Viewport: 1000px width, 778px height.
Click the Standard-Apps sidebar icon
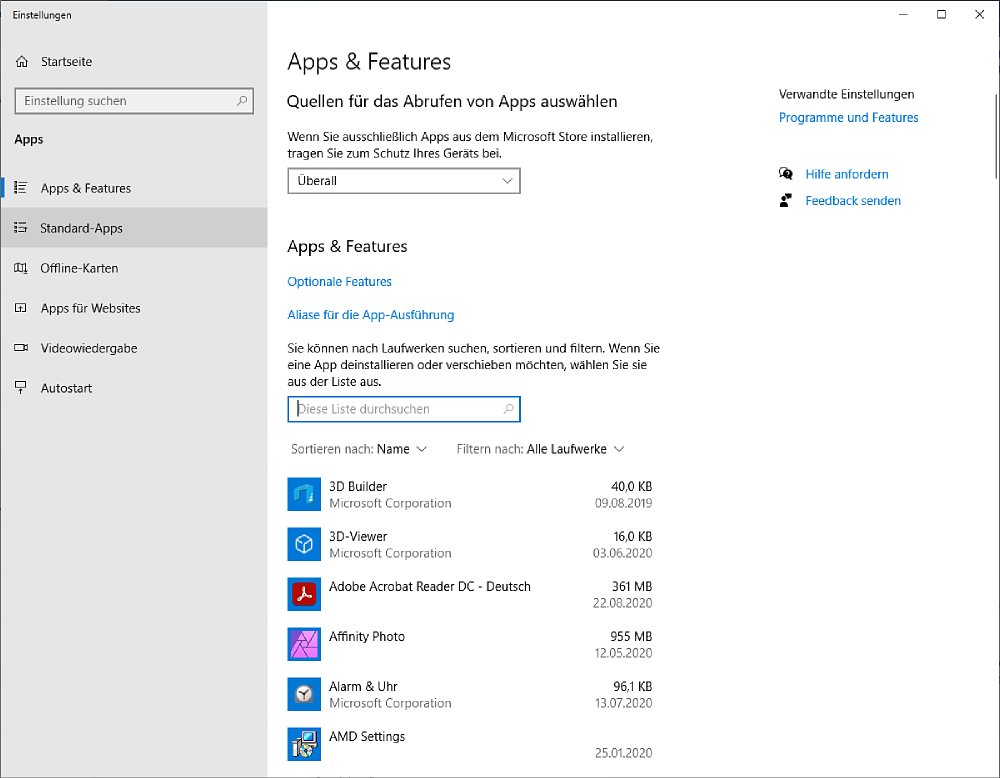21,228
